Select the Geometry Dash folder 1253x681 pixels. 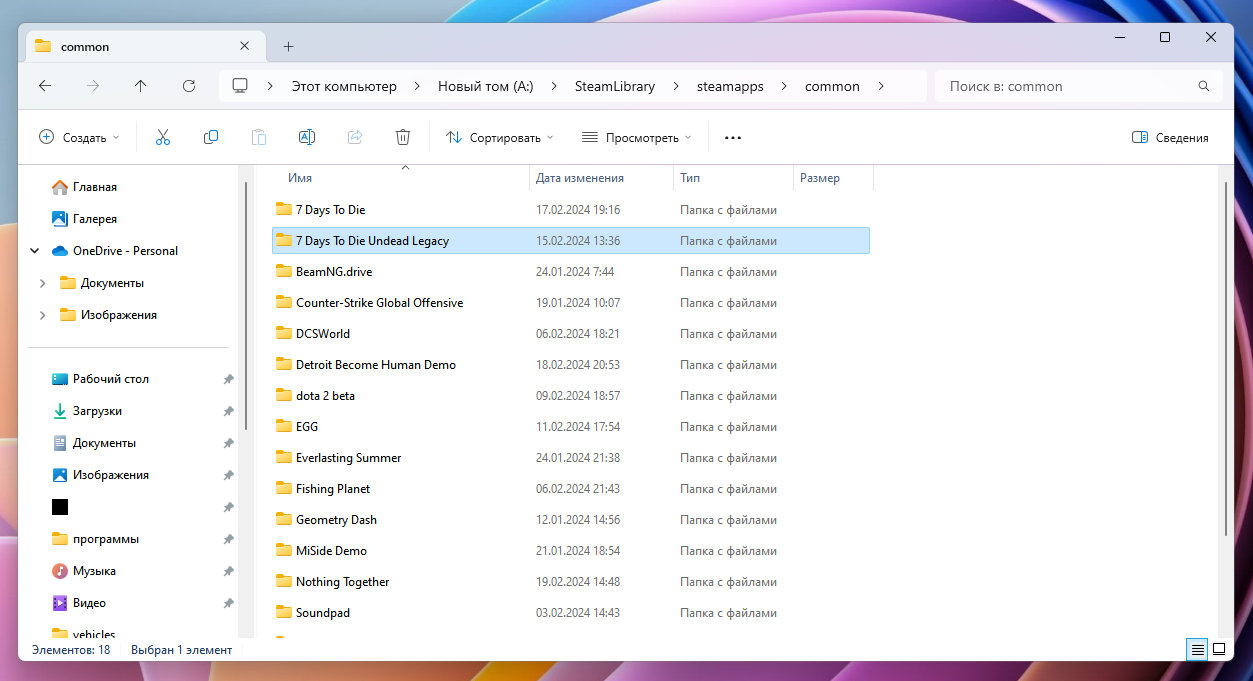coord(571,520)
